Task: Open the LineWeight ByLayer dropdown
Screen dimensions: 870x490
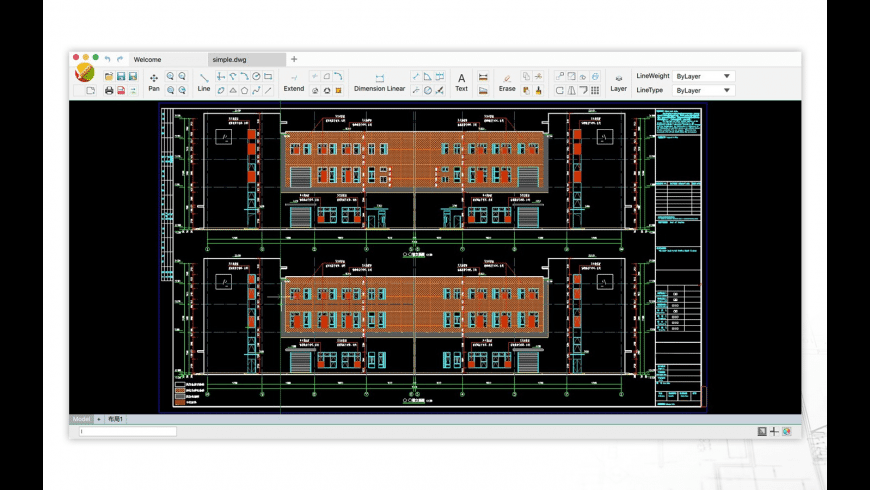Action: point(704,76)
